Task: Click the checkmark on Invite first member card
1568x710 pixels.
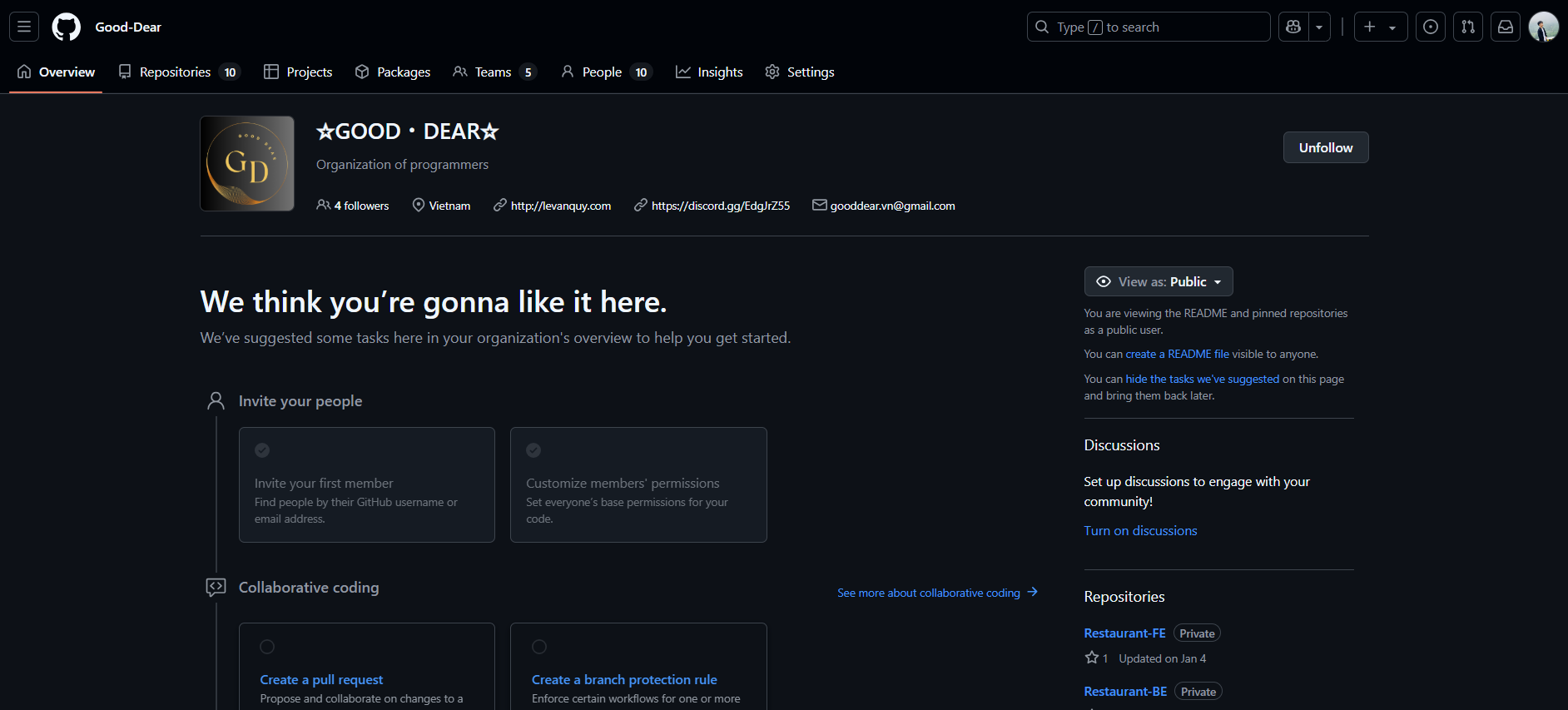Action: pos(262,450)
